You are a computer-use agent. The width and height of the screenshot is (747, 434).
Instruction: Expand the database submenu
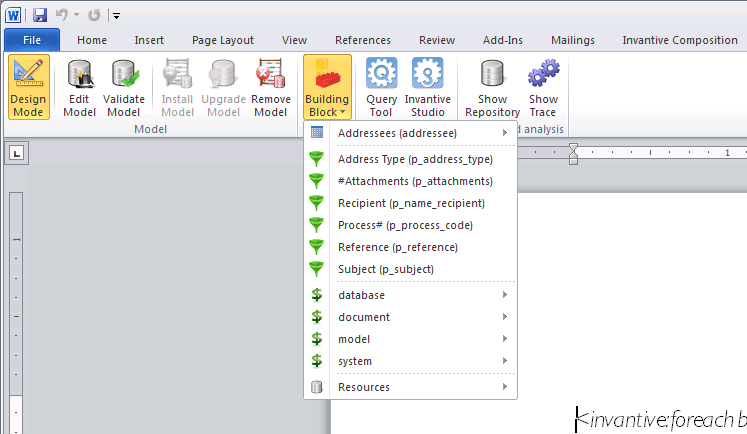pos(410,295)
